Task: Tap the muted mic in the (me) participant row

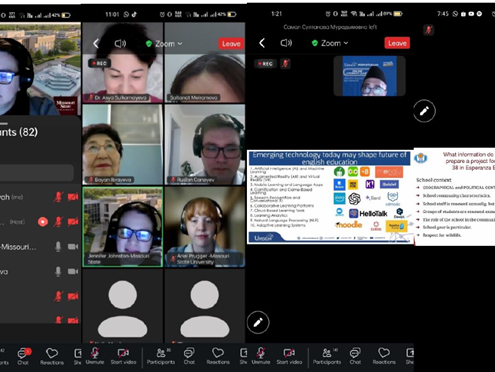Action: (x=58, y=197)
